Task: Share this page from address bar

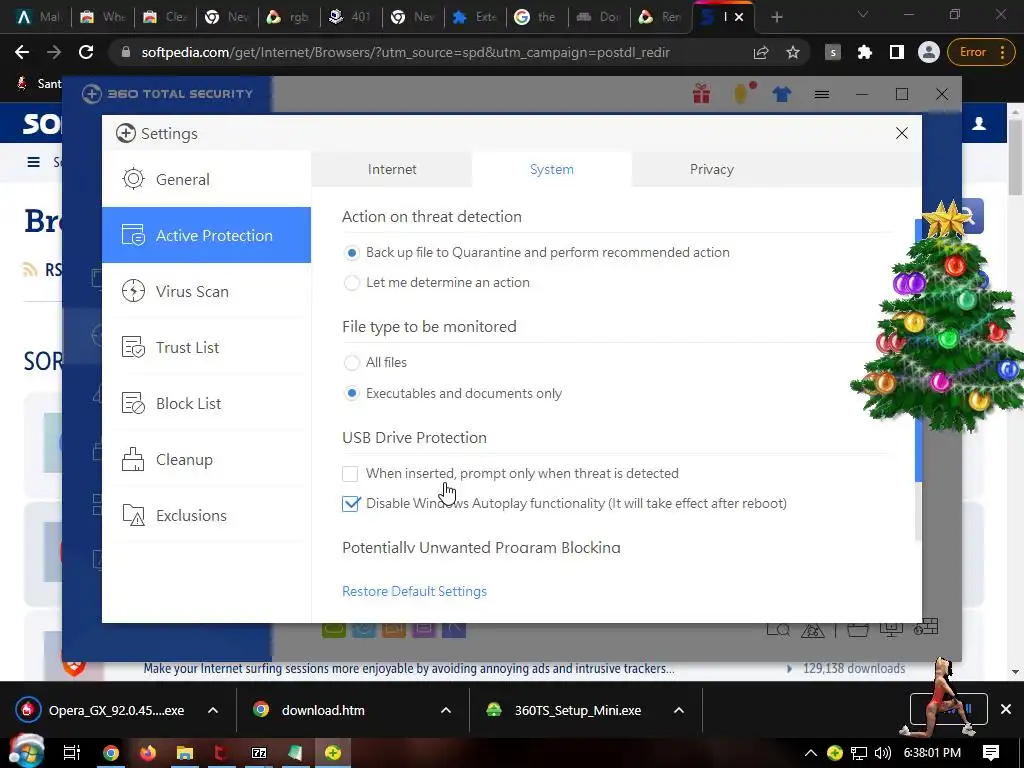Action: 761,52
